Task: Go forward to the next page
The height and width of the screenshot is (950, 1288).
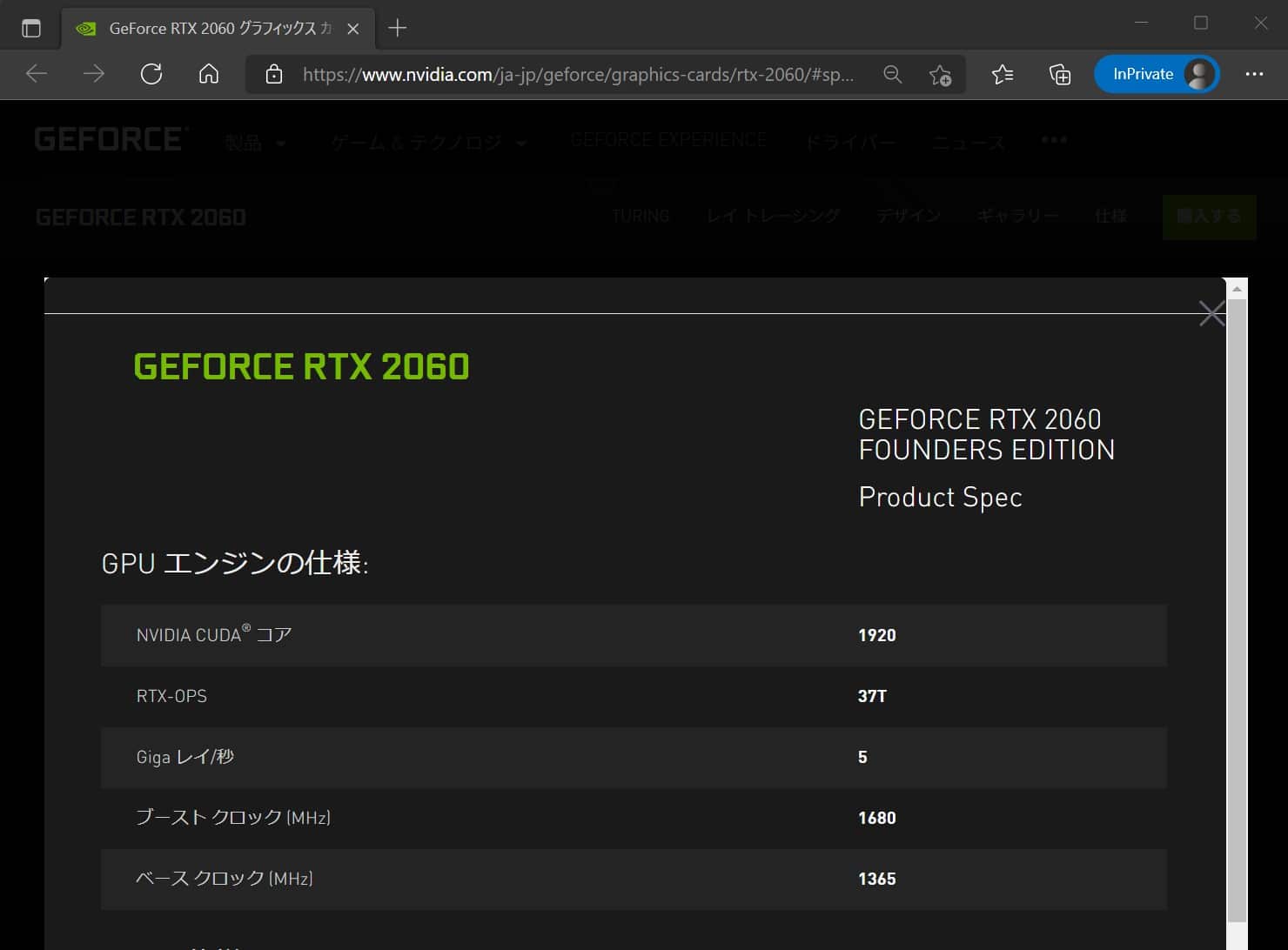Action: tap(93, 74)
